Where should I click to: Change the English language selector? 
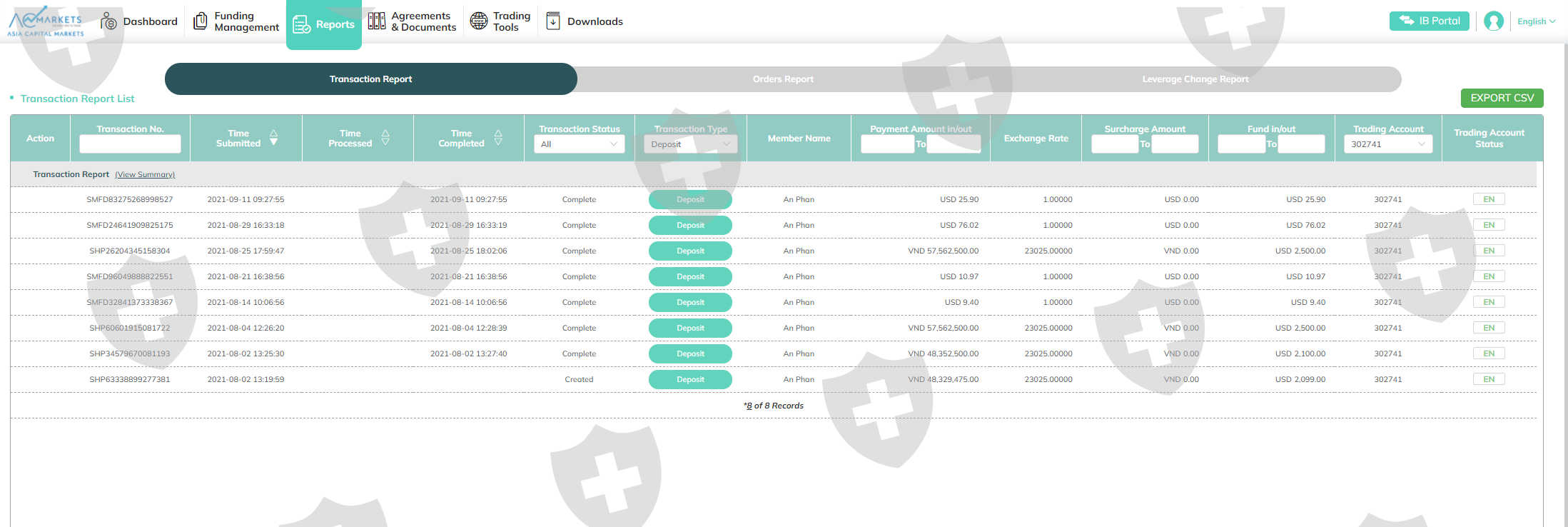[x=1536, y=21]
